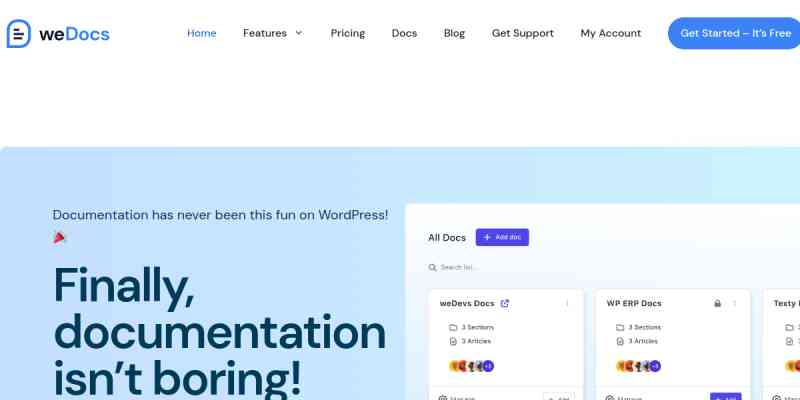Image resolution: width=800 pixels, height=400 pixels.
Task: Click the folder icon on weDevs Docs card
Action: pyautogui.click(x=453, y=327)
